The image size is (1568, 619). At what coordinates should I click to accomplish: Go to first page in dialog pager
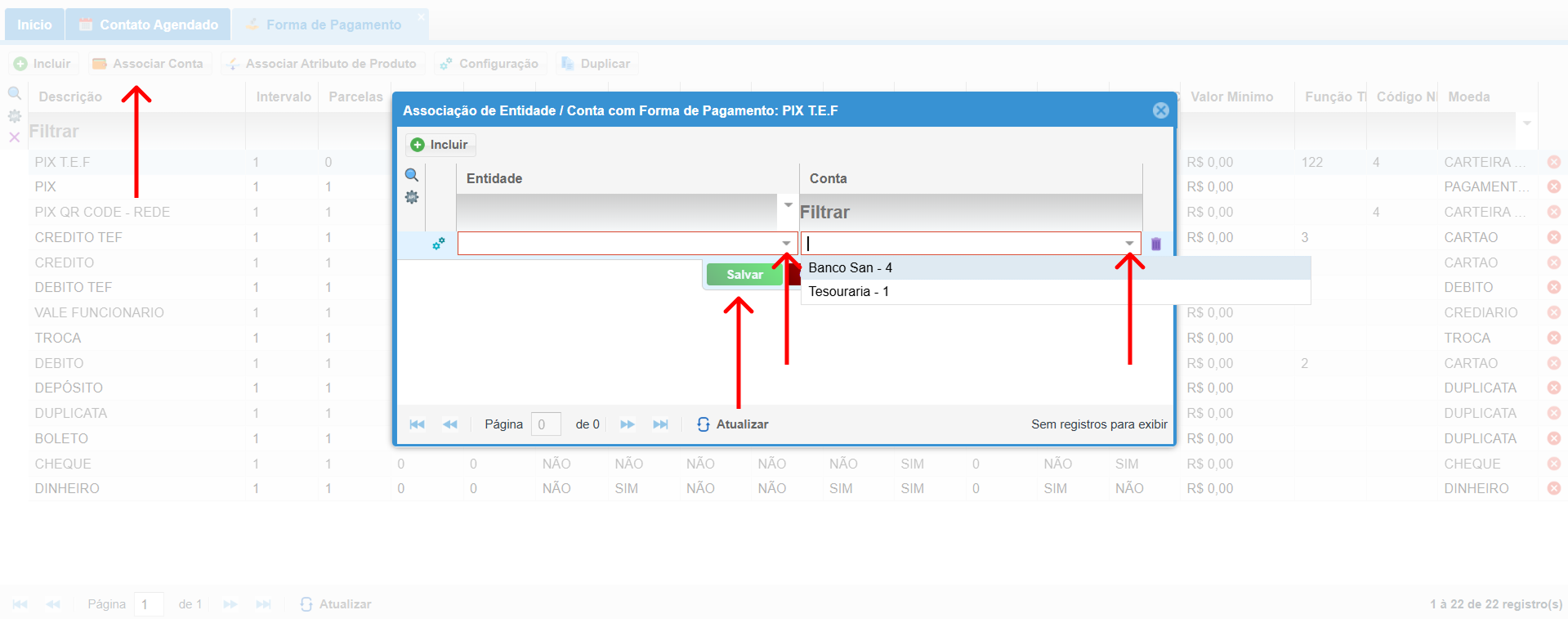[x=417, y=424]
